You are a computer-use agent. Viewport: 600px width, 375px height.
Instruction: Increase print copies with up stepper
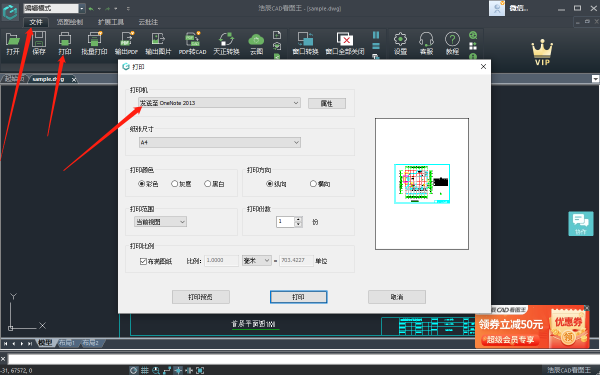point(298,219)
